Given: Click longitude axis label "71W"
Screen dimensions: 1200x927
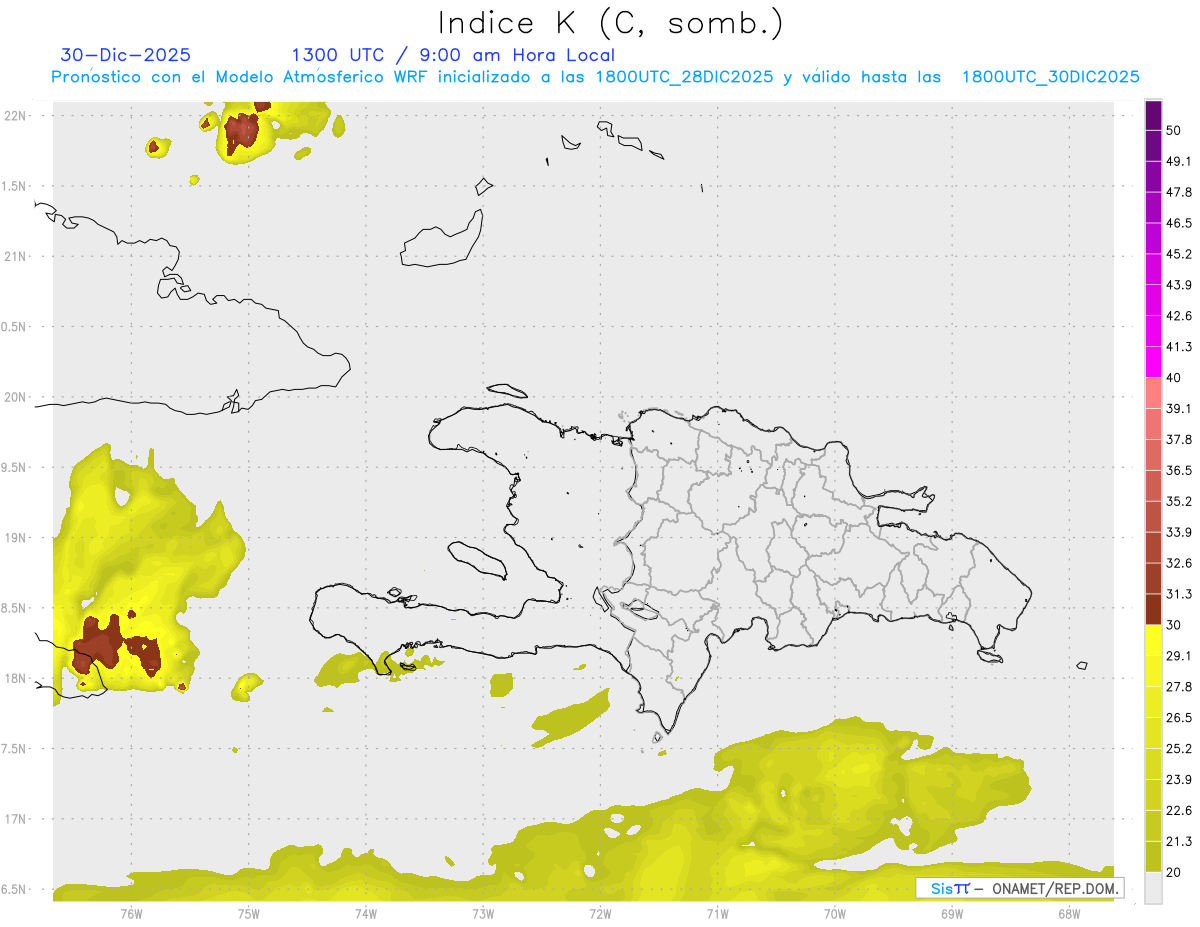Looking at the screenshot, I should pos(717,914).
